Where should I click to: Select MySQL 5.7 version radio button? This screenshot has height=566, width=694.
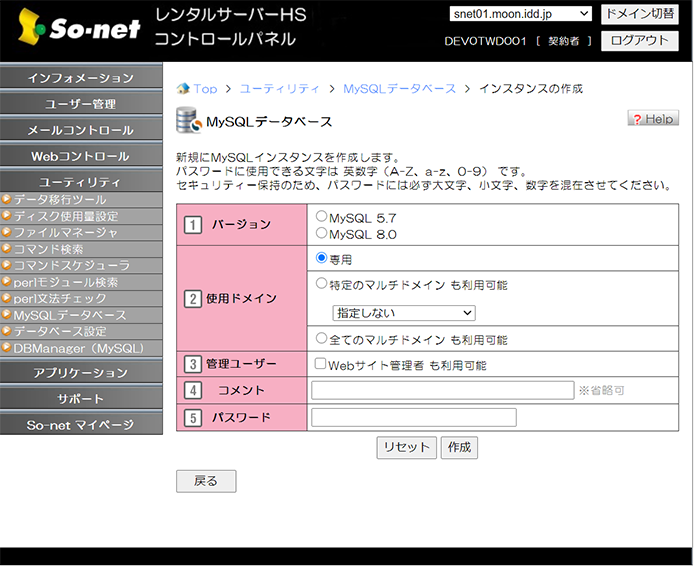pos(321,216)
